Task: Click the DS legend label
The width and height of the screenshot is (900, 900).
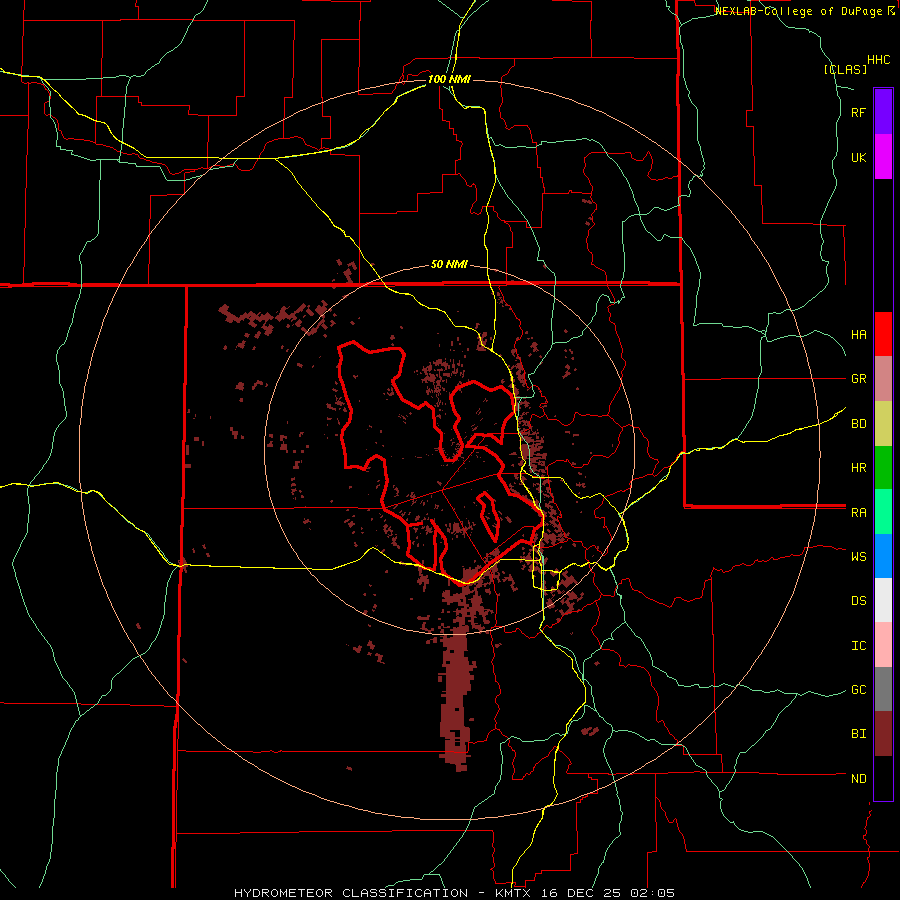Action: [x=859, y=600]
